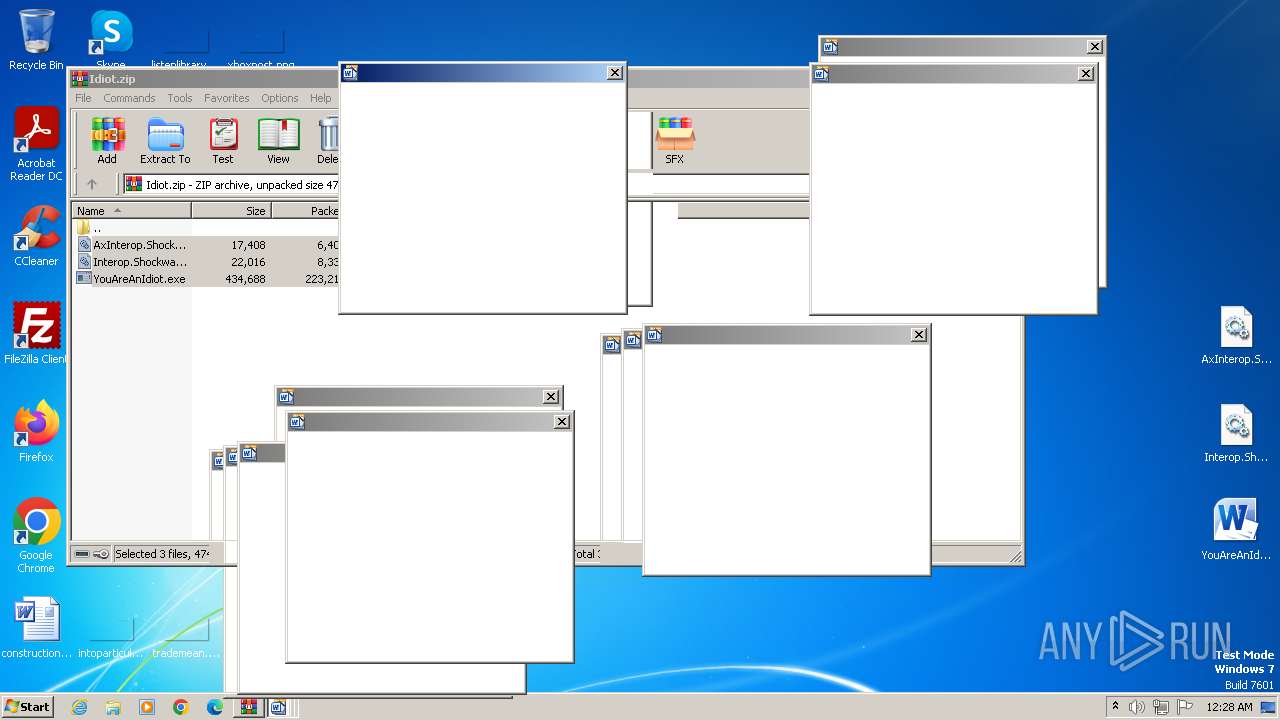Open File Explorer from the taskbar
This screenshot has height=720, width=1280.
click(113, 707)
